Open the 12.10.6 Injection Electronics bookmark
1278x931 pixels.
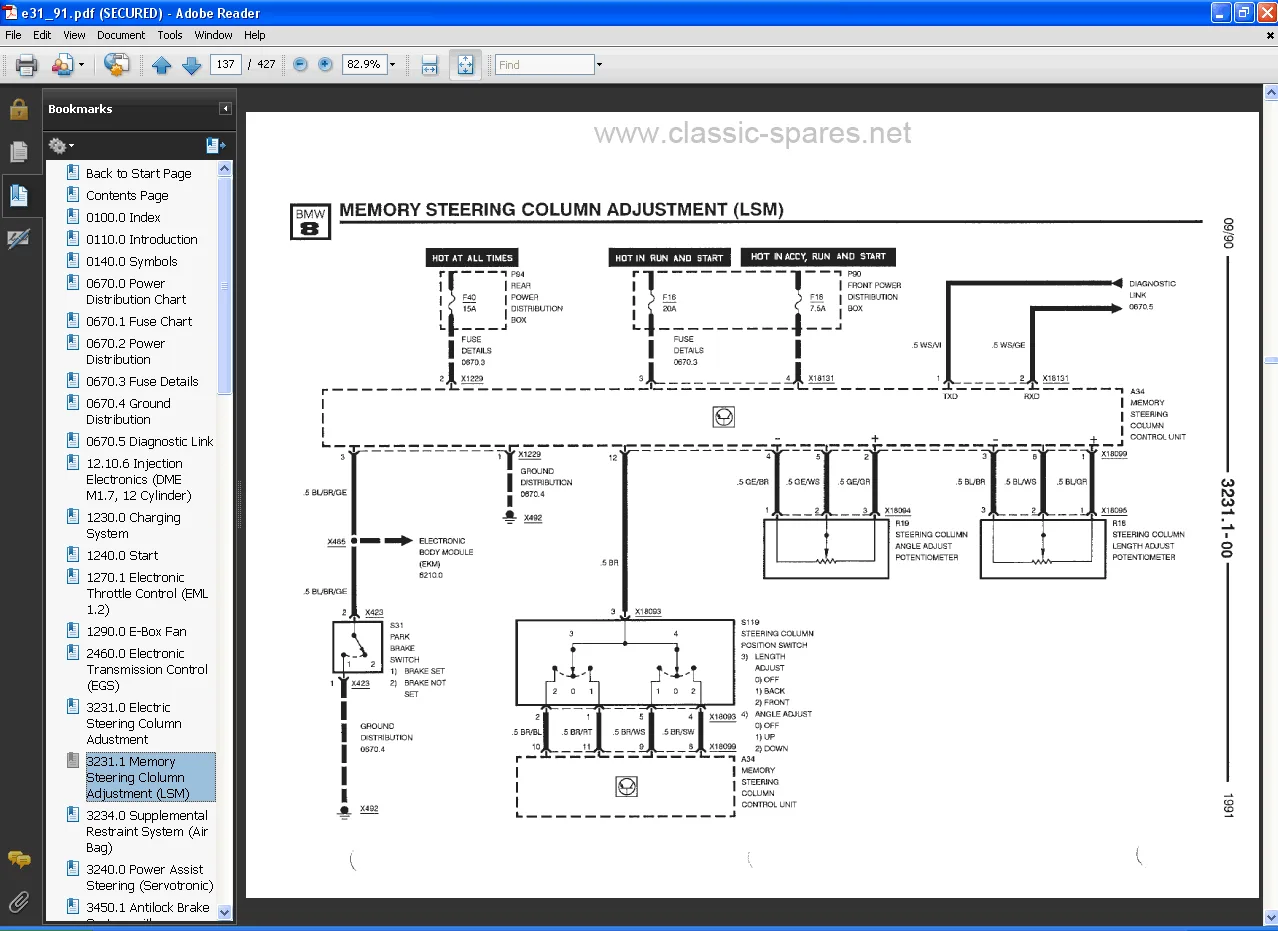[138, 479]
